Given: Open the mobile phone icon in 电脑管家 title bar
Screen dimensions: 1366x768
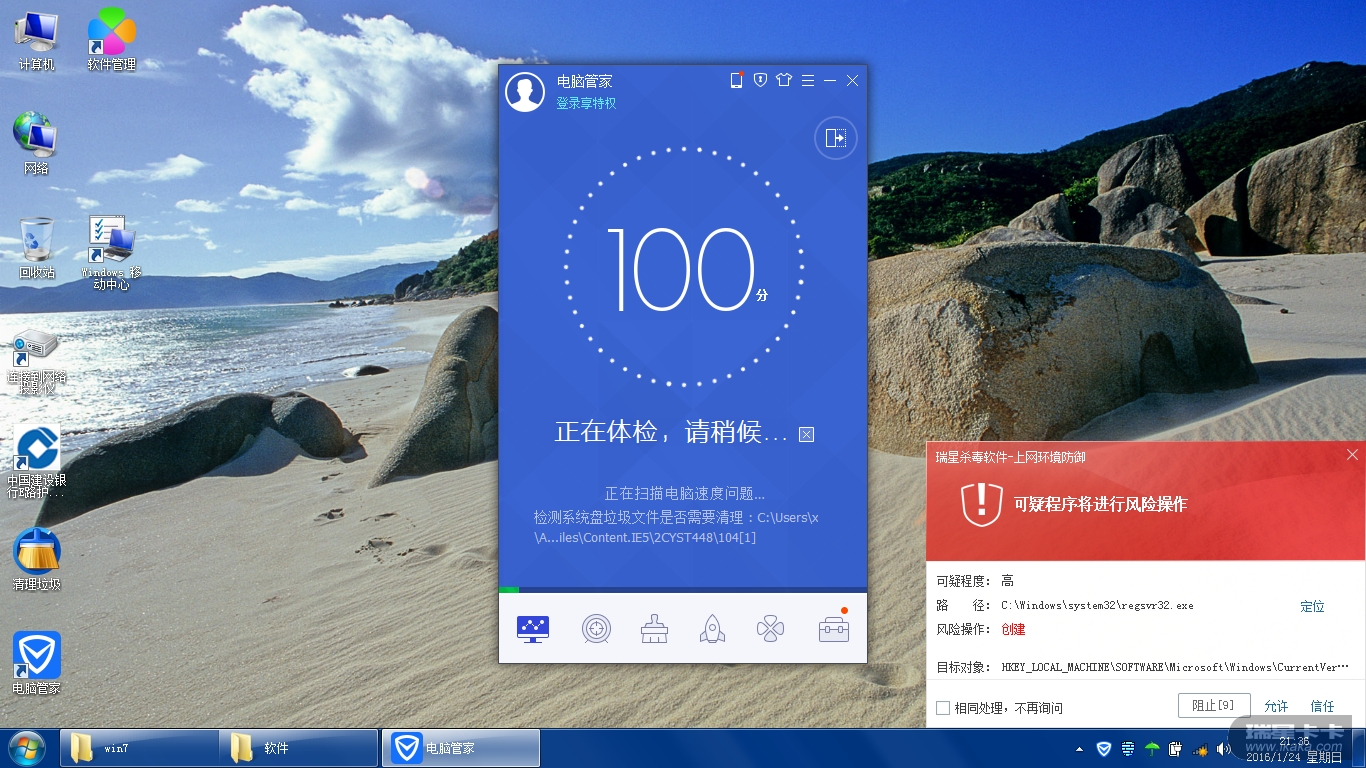Looking at the screenshot, I should coord(737,80).
